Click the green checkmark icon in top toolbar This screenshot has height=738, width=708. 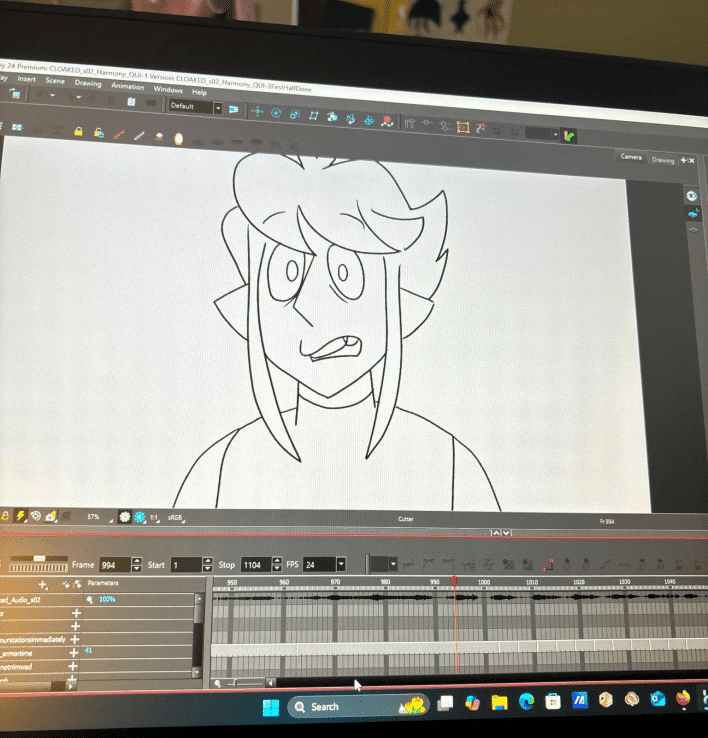click(x=569, y=135)
